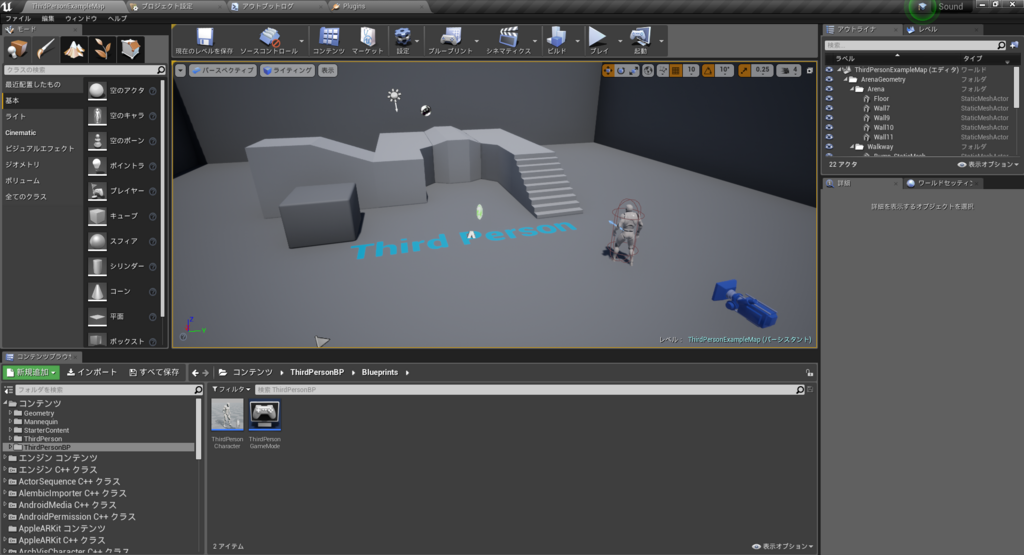The width and height of the screenshot is (1024, 555).
Task: Select the Place mode icon
Action: [17, 49]
